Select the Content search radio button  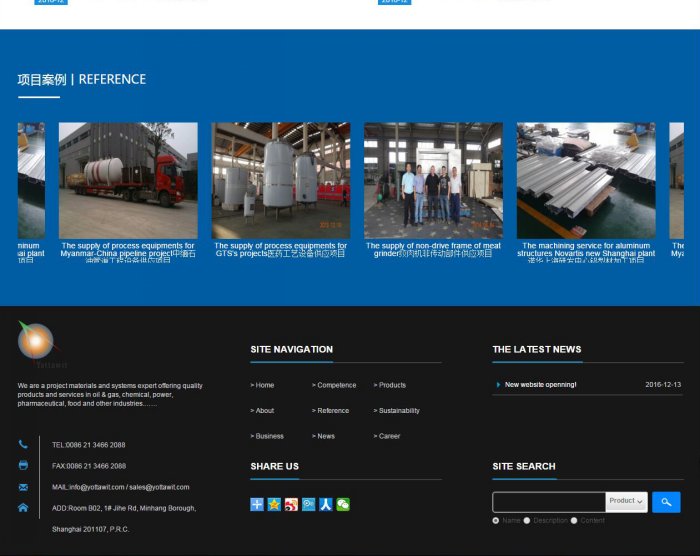574,520
